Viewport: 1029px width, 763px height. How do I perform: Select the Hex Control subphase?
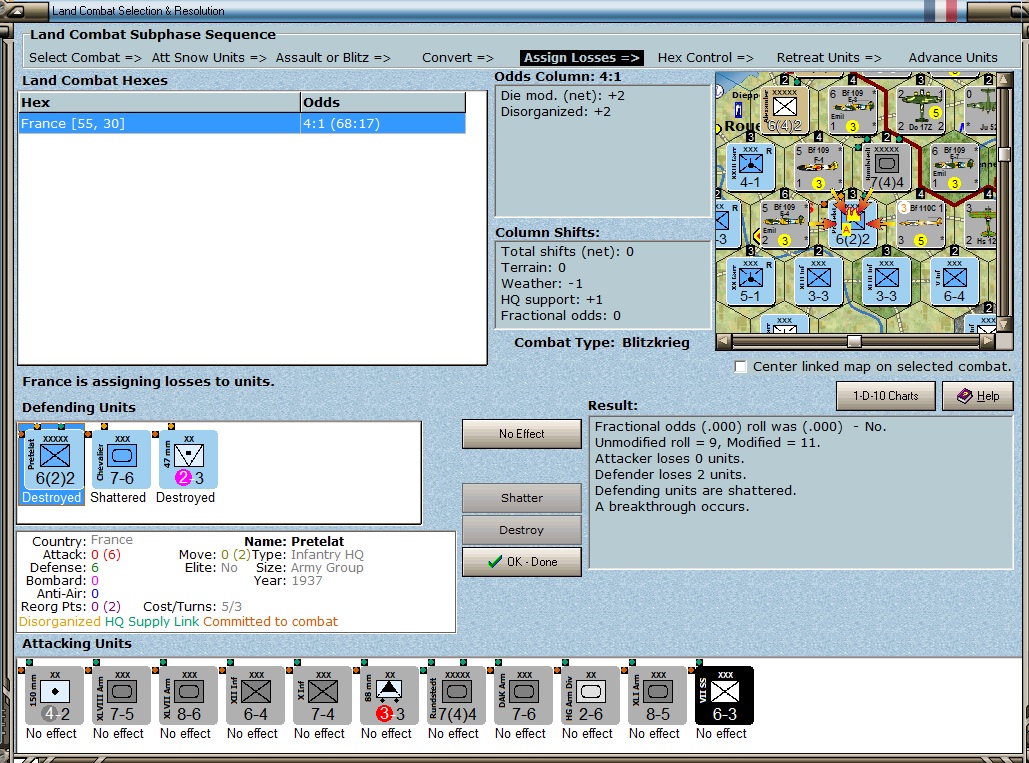pyautogui.click(x=705, y=58)
